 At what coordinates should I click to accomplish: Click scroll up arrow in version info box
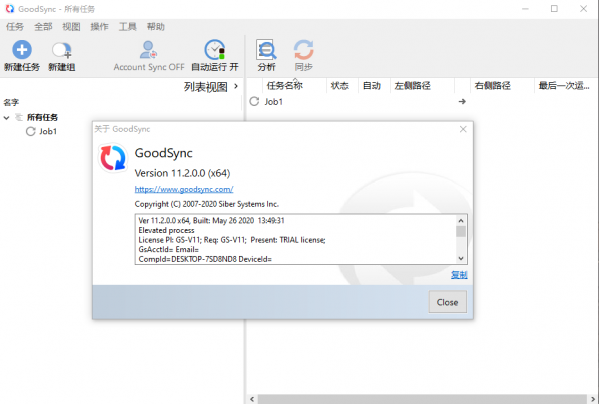click(461, 220)
